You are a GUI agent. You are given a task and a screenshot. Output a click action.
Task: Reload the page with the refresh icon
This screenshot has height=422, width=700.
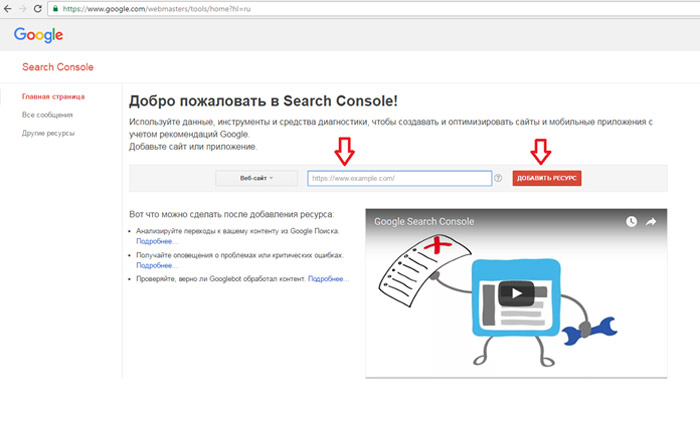tap(38, 7)
